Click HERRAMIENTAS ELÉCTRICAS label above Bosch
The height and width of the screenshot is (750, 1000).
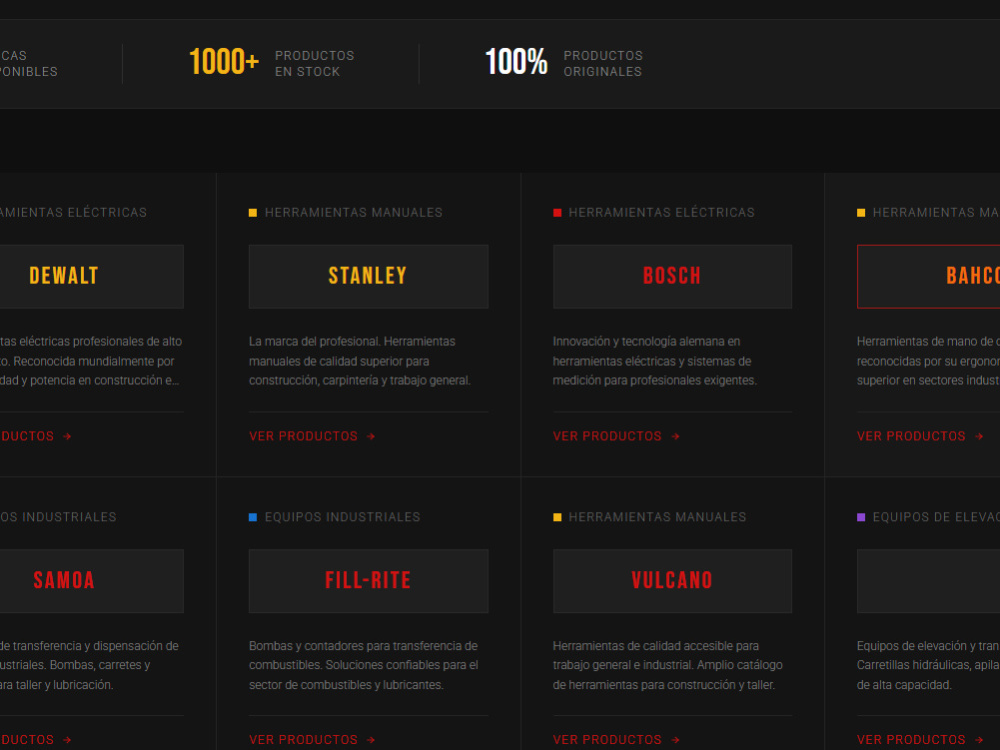[x=661, y=212]
